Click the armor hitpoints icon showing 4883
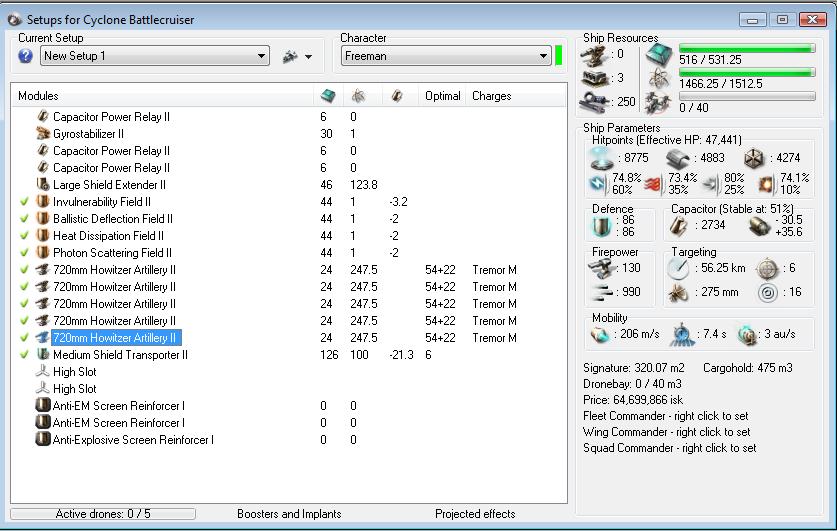 tap(678, 158)
